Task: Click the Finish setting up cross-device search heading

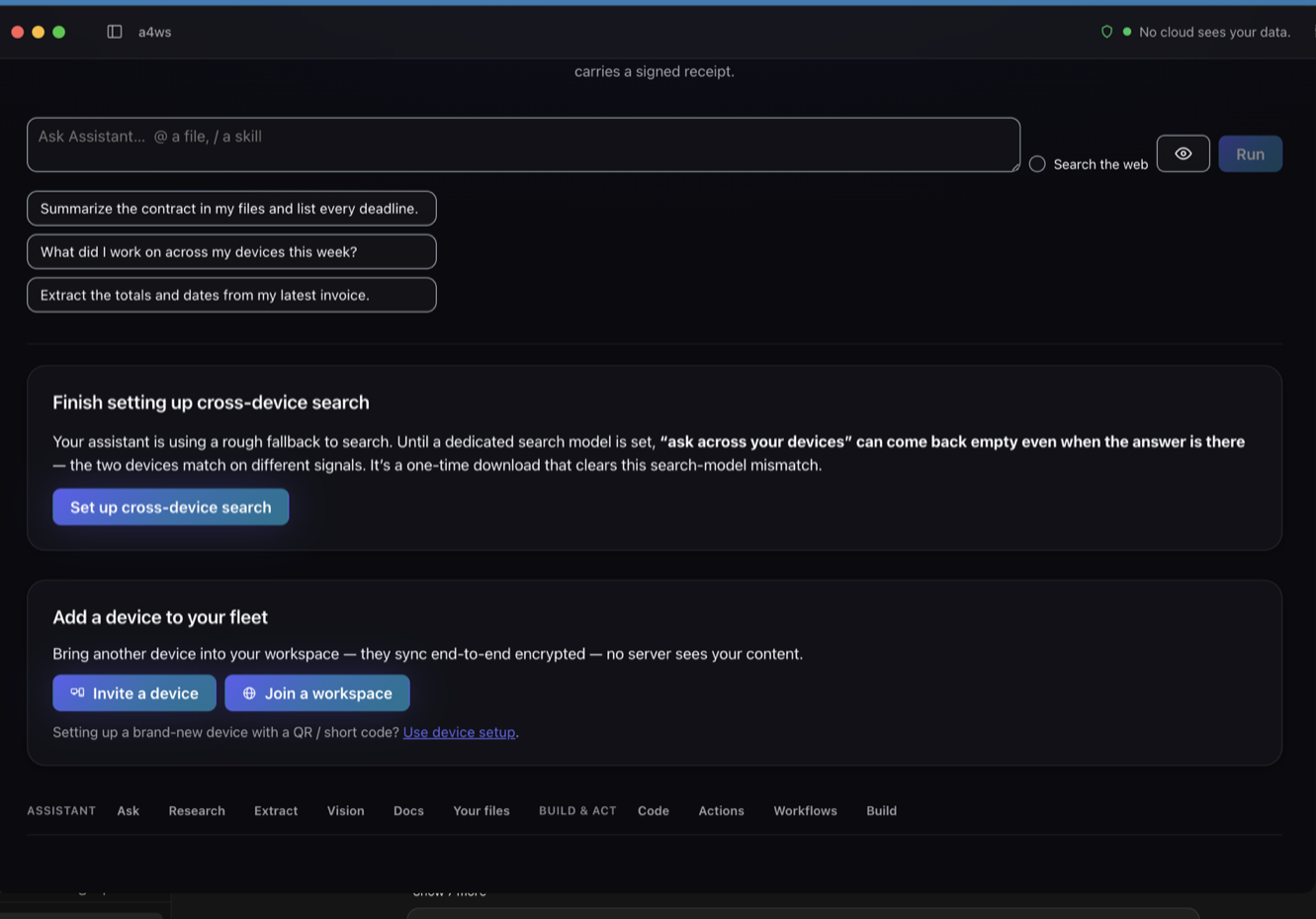Action: tap(211, 403)
